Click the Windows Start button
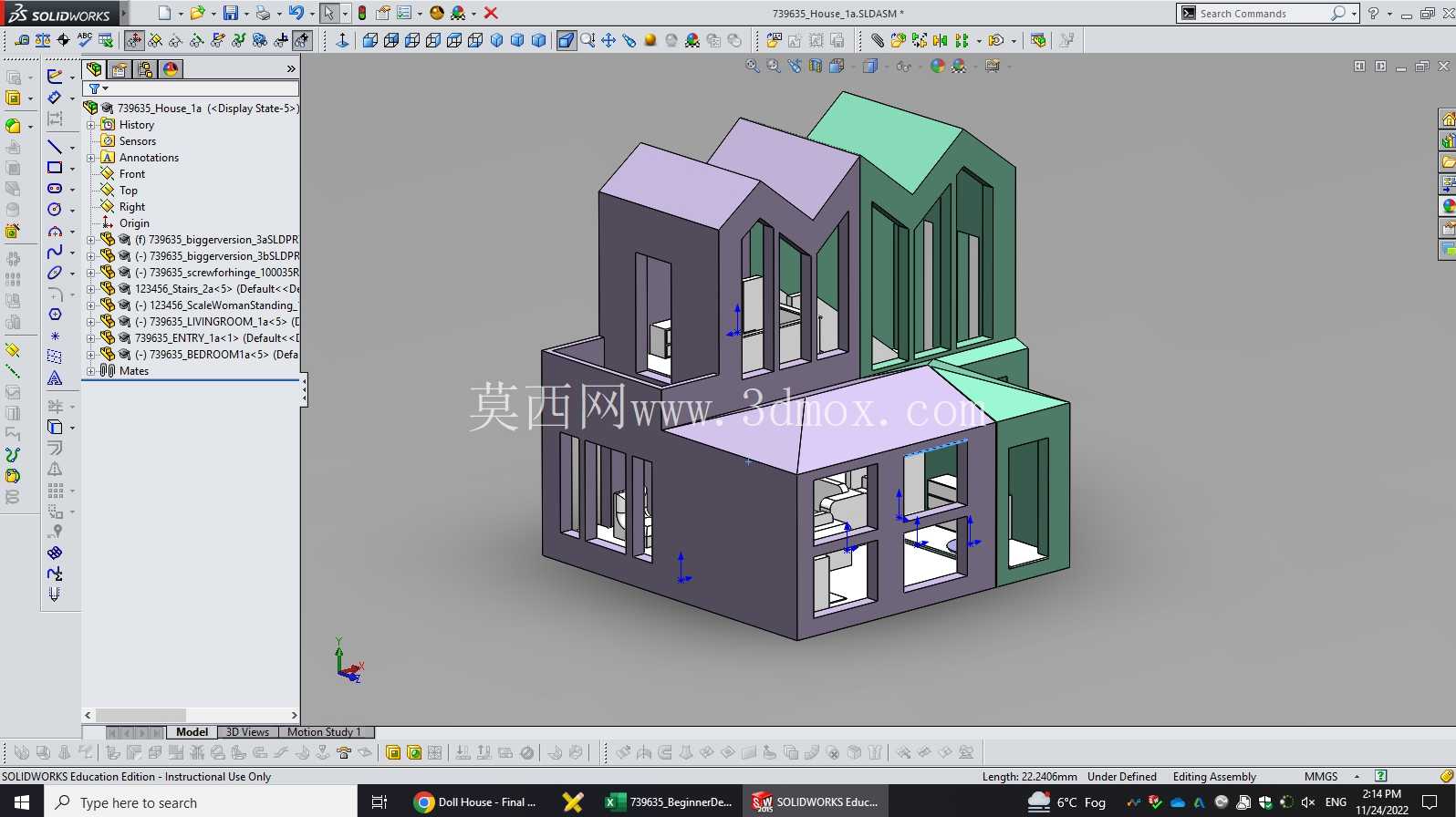 click(x=22, y=802)
